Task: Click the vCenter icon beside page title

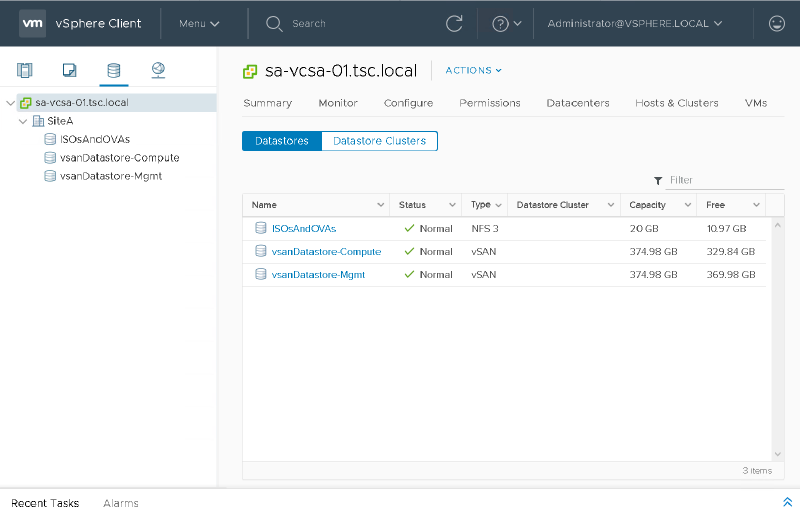Action: click(250, 71)
